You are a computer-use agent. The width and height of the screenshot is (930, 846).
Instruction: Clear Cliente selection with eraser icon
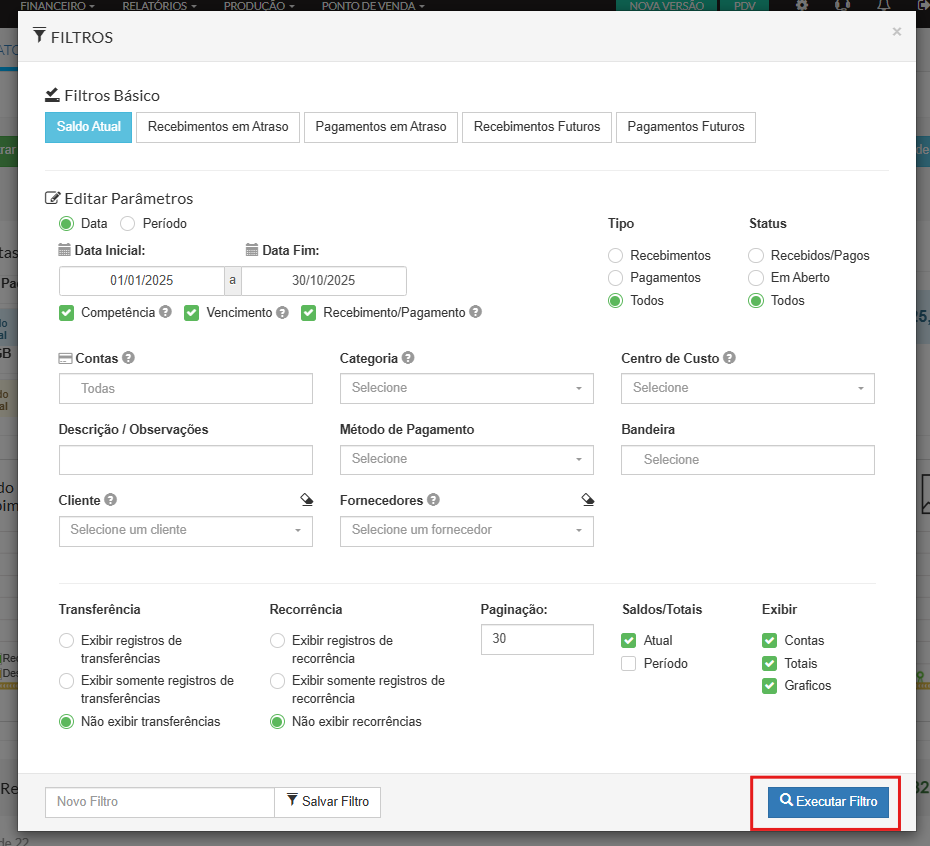(x=306, y=499)
